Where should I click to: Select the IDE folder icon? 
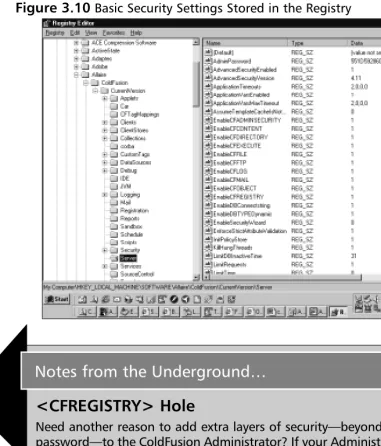(x=114, y=178)
